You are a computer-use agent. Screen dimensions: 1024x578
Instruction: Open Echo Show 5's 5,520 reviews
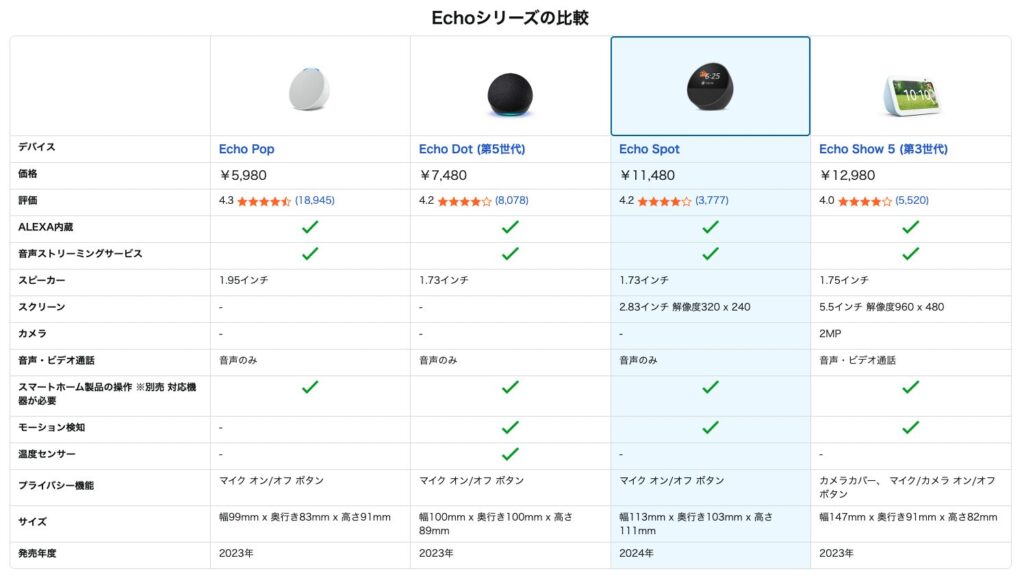pos(912,201)
